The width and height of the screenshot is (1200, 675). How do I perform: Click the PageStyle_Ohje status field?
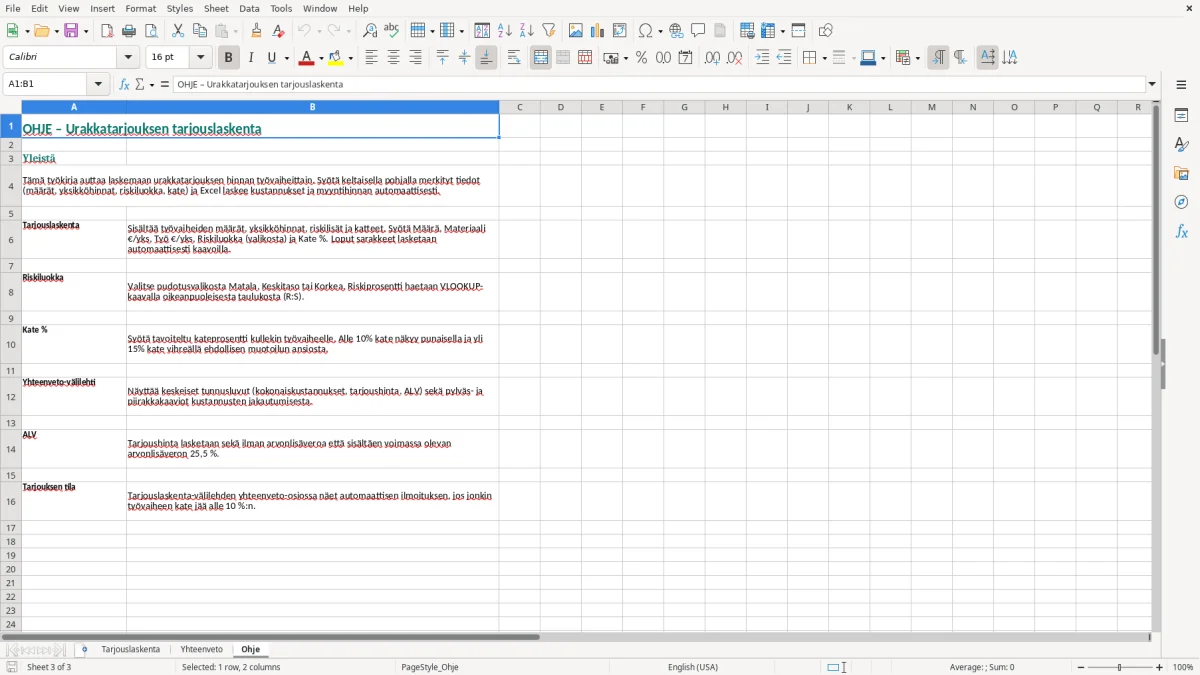point(430,667)
